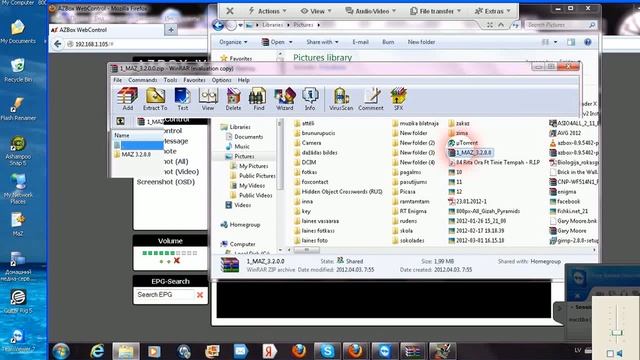Open Flash Renamer desktop icon
640x360 pixels.
tap(18, 109)
